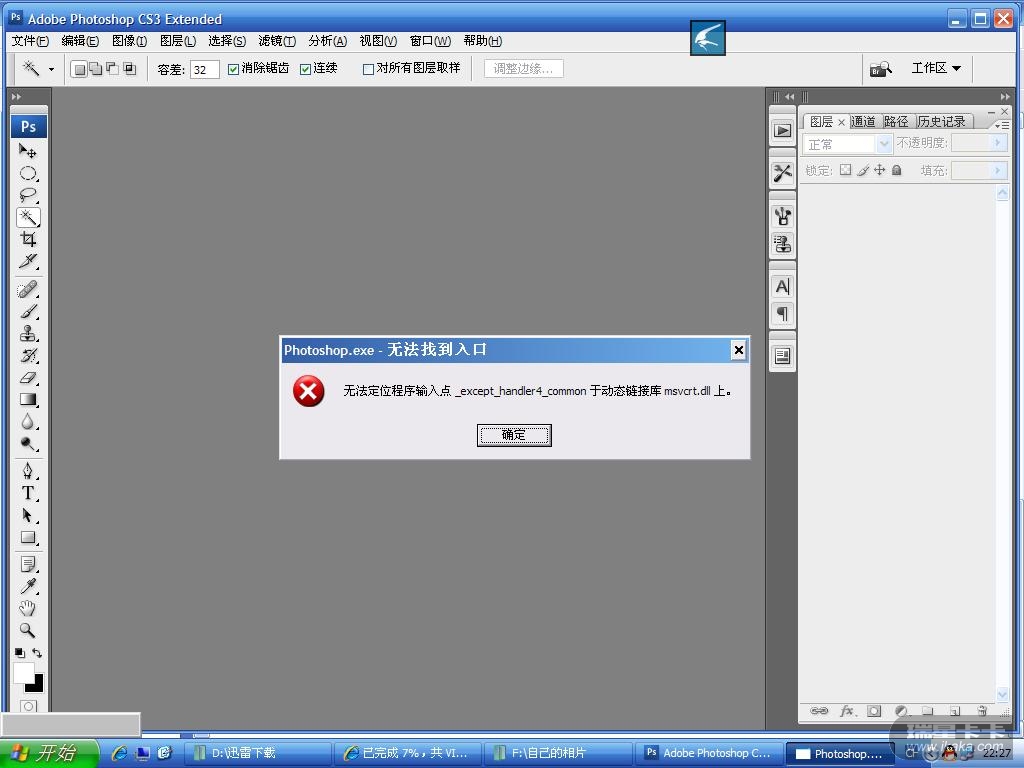Select the Slice tool
Viewport: 1024px width, 768px height.
click(x=27, y=261)
